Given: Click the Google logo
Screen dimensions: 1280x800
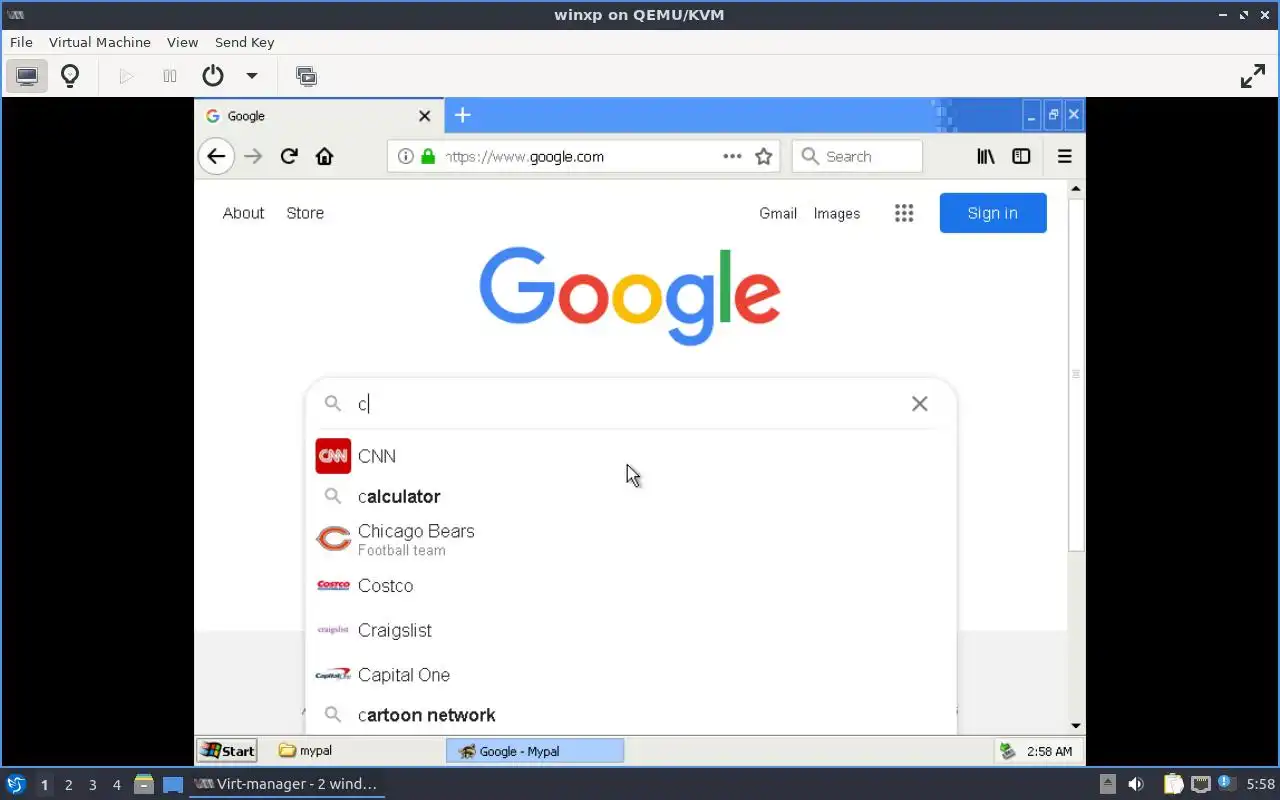Looking at the screenshot, I should click(630, 295).
